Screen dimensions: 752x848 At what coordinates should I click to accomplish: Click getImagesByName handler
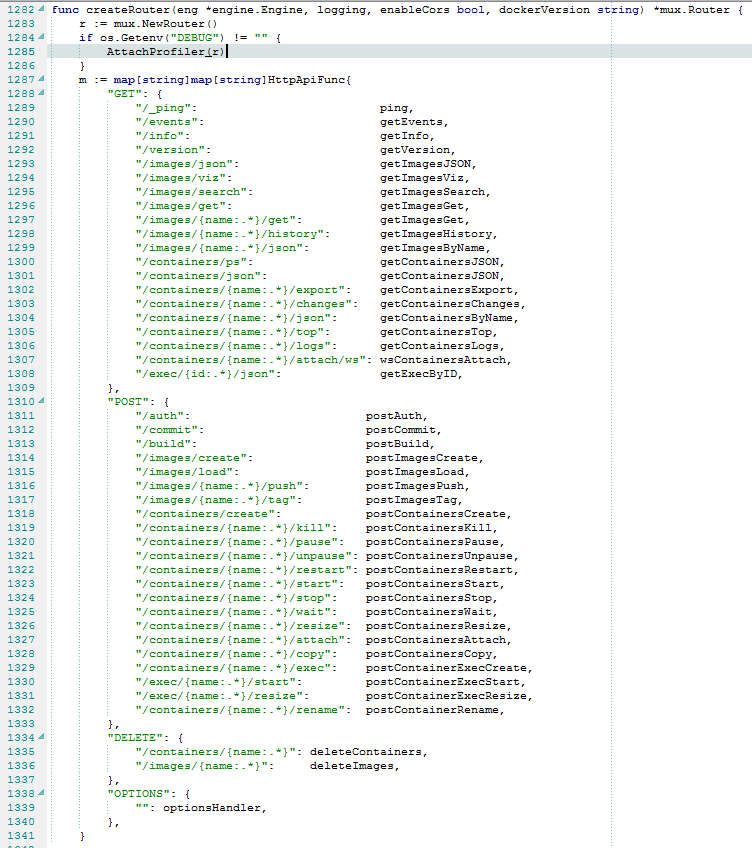(x=432, y=248)
